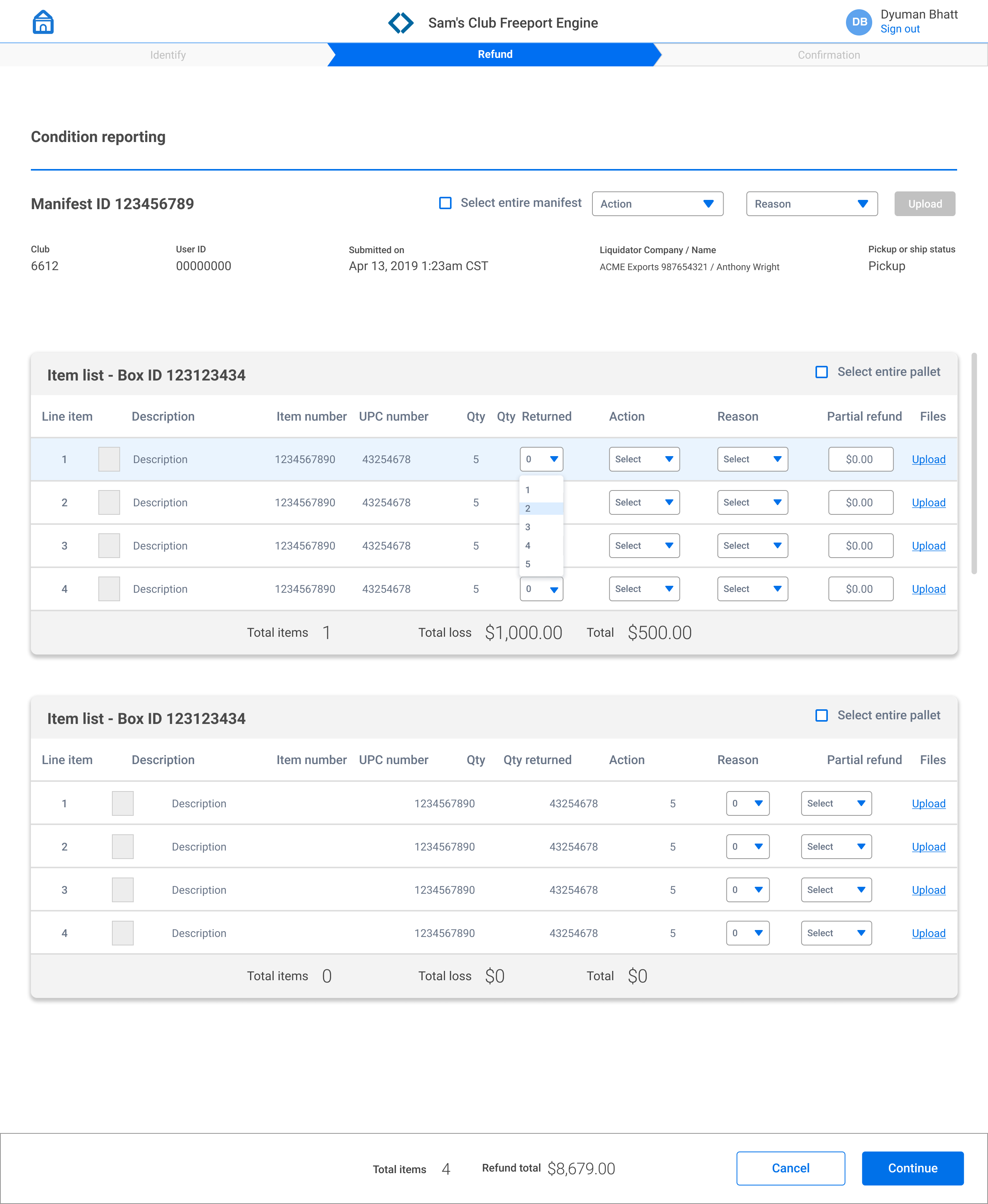Open the manifest Reason dropdown

812,204
